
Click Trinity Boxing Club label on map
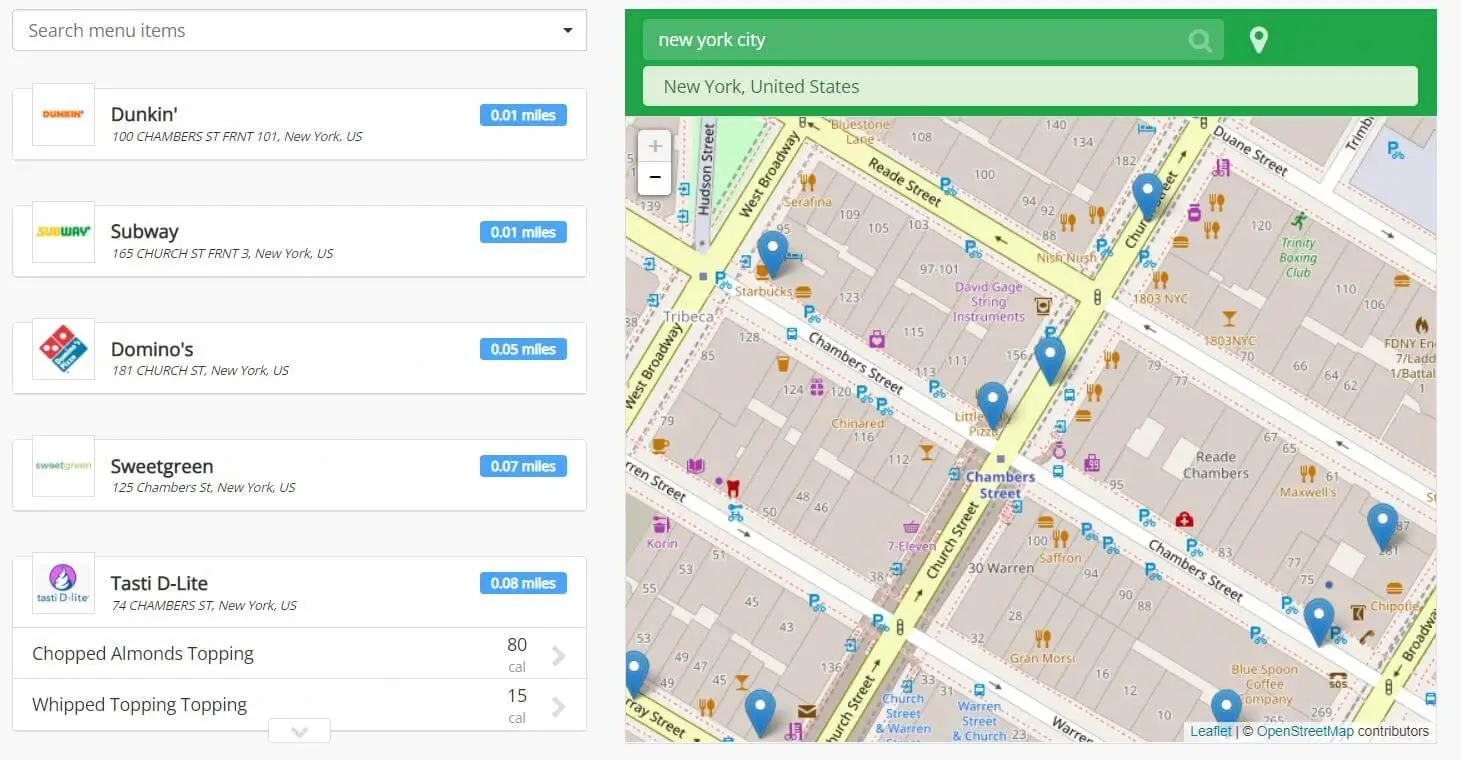click(1298, 257)
